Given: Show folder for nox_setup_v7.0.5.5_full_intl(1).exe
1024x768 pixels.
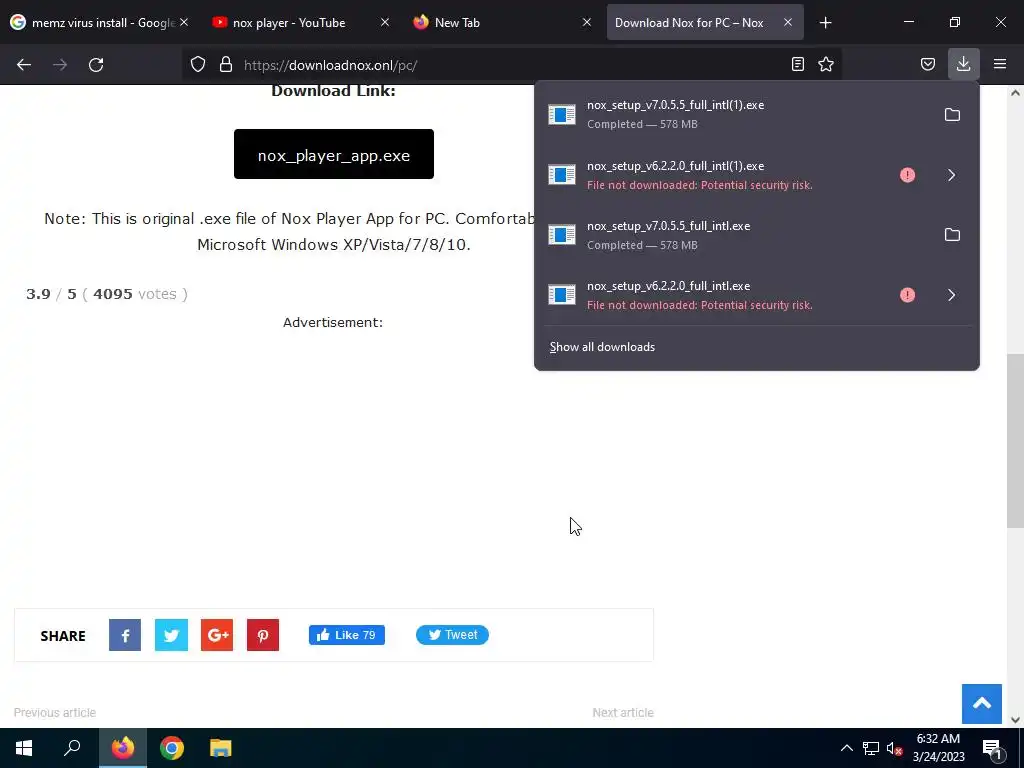Looking at the screenshot, I should [952, 114].
